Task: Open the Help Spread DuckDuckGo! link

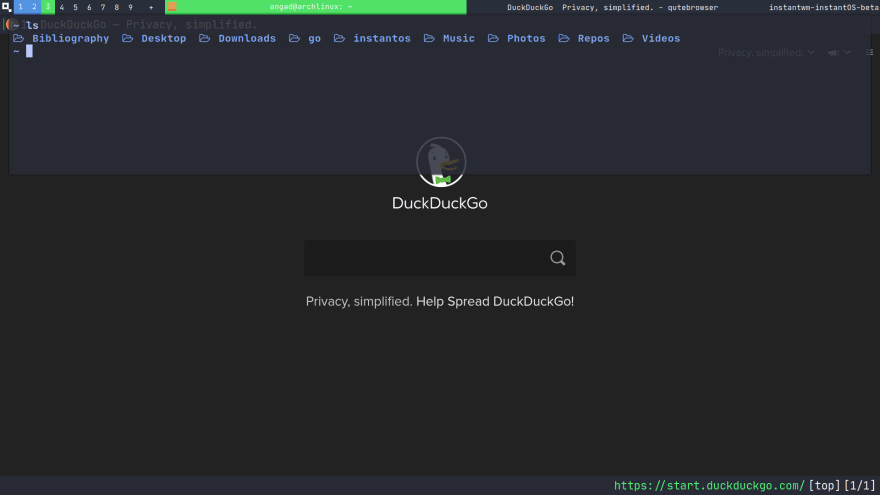Action: click(494, 301)
